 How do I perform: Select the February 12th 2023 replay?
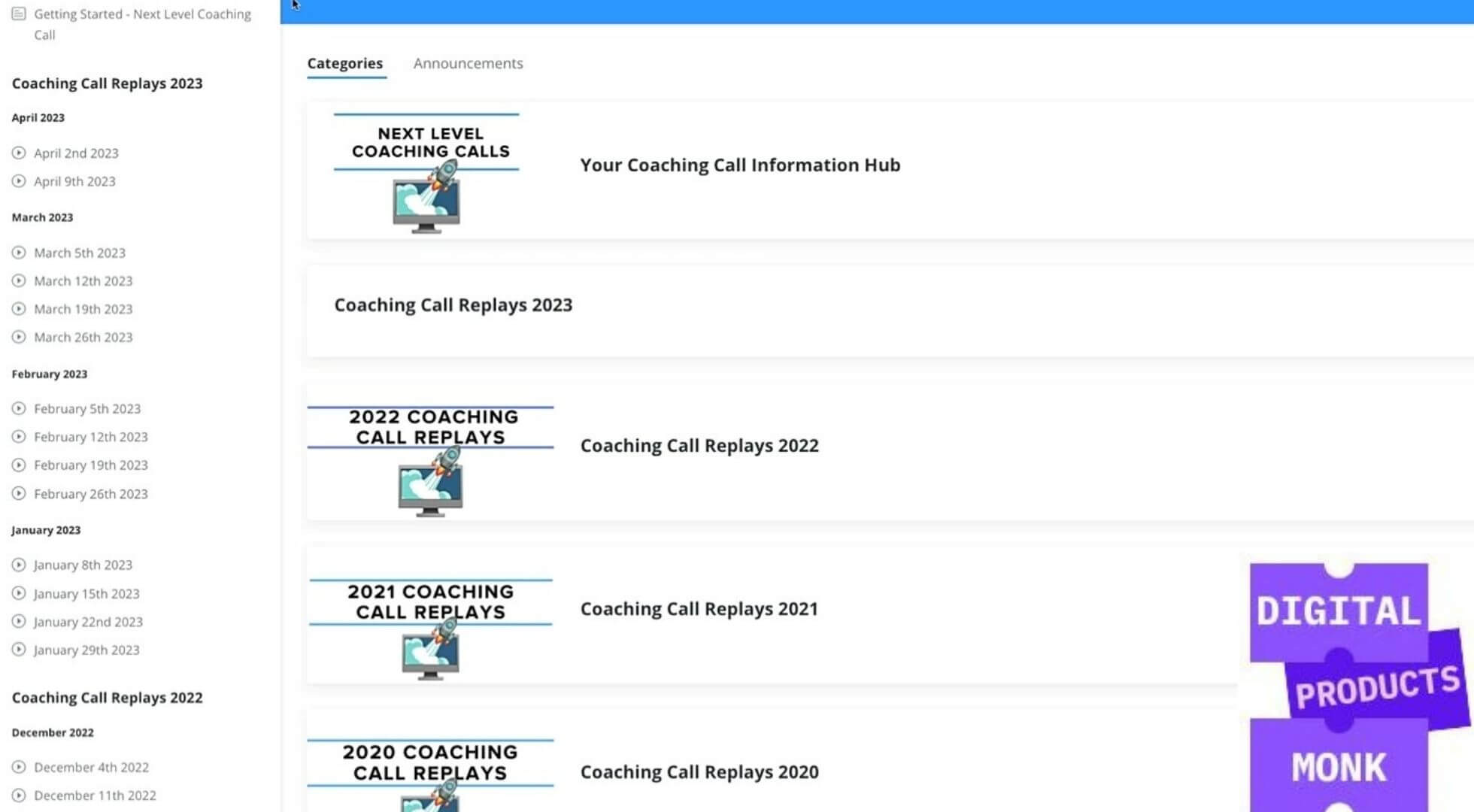(x=91, y=437)
